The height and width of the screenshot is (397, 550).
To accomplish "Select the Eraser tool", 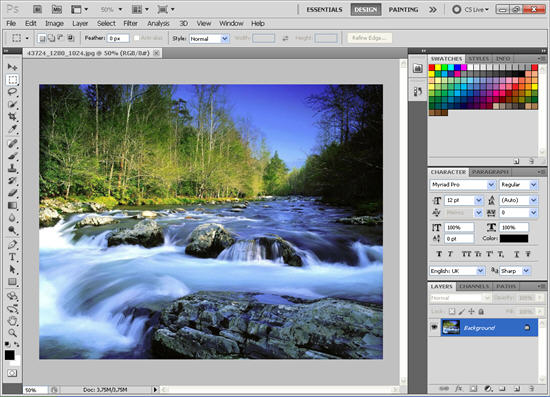I will pyautogui.click(x=12, y=193).
